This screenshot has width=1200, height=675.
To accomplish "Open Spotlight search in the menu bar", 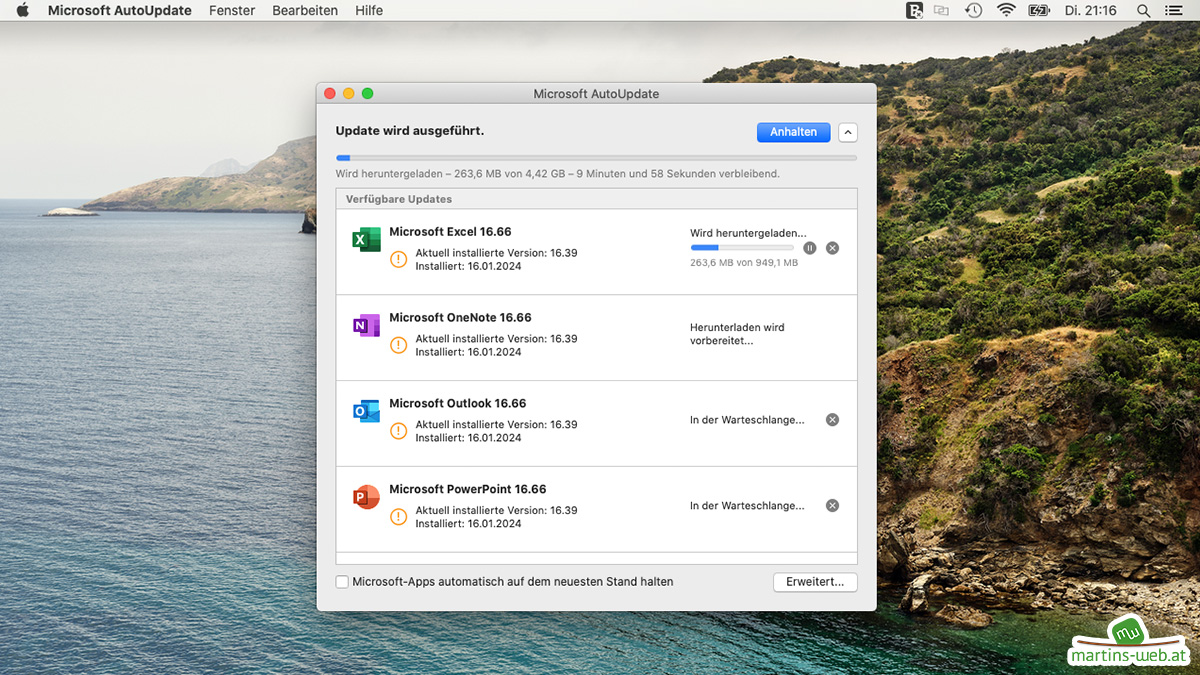I will (x=1144, y=10).
